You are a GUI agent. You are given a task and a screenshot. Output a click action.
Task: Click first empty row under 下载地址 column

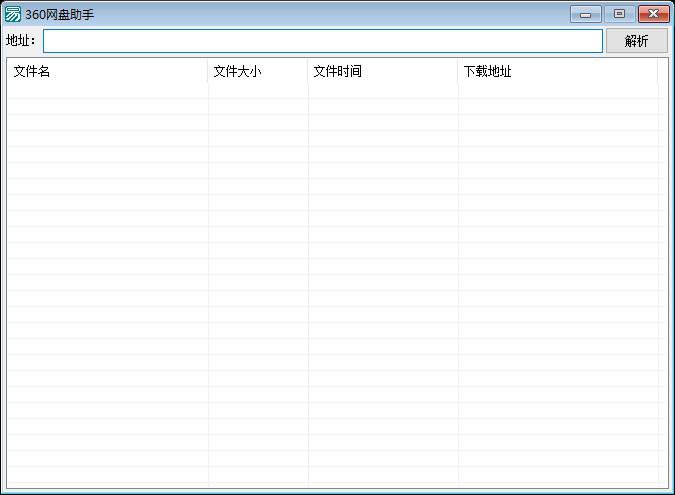pos(557,91)
